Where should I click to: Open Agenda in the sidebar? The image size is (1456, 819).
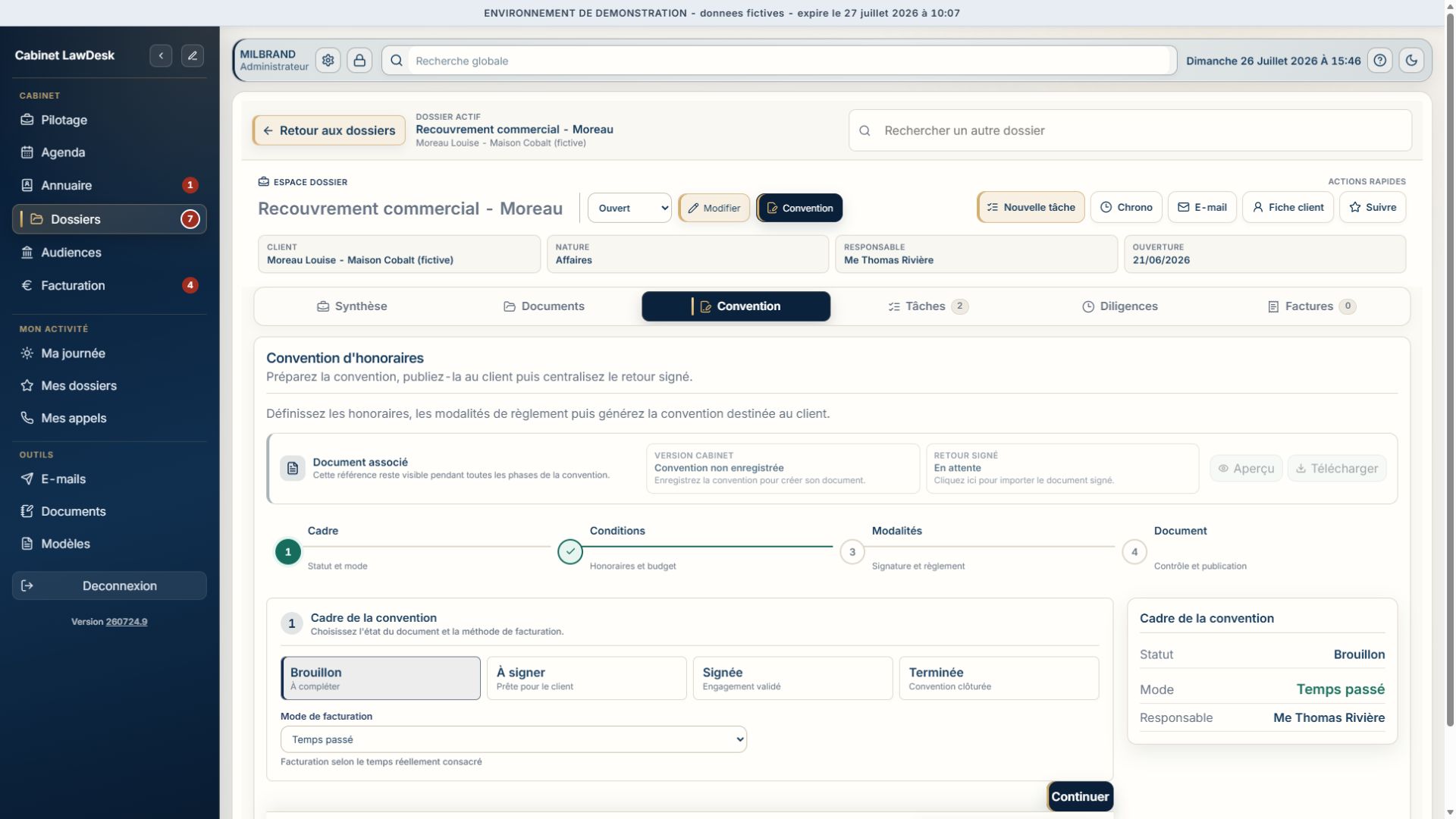pos(109,152)
